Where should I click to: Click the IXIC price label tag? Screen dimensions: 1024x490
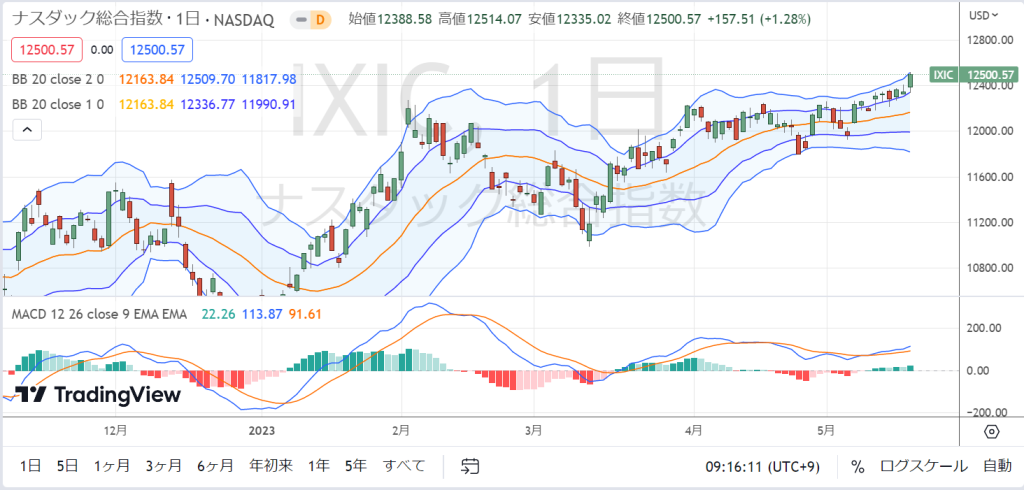[x=973, y=74]
